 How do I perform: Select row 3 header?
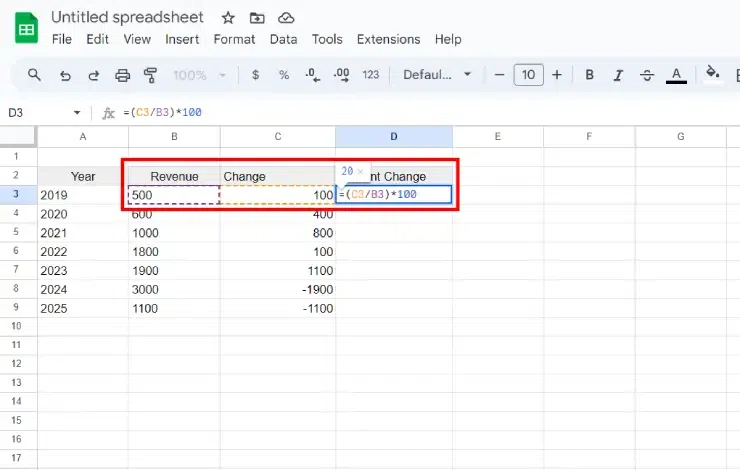16,194
